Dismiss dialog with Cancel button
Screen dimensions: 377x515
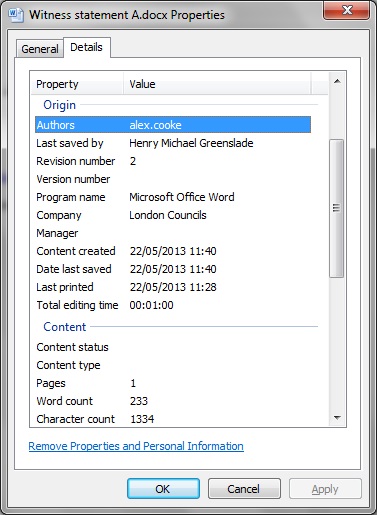(x=244, y=489)
